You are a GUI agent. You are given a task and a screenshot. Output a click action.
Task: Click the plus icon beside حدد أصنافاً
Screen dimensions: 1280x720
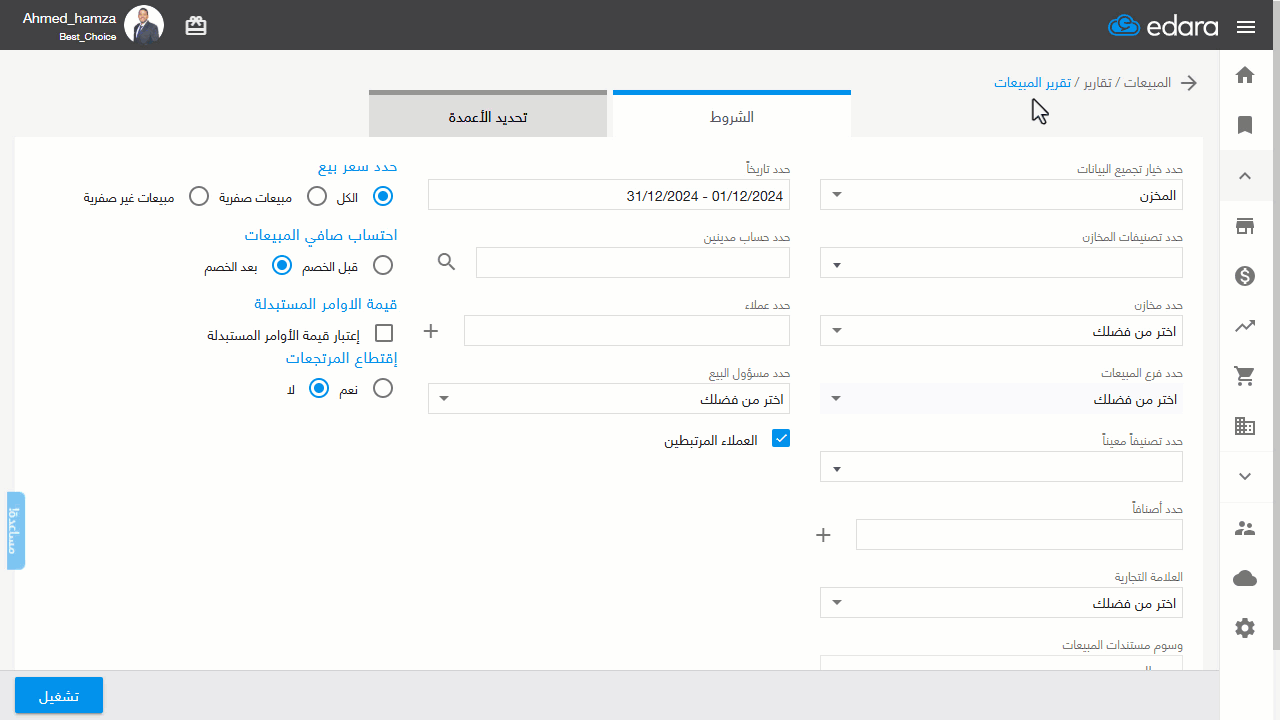tap(823, 535)
